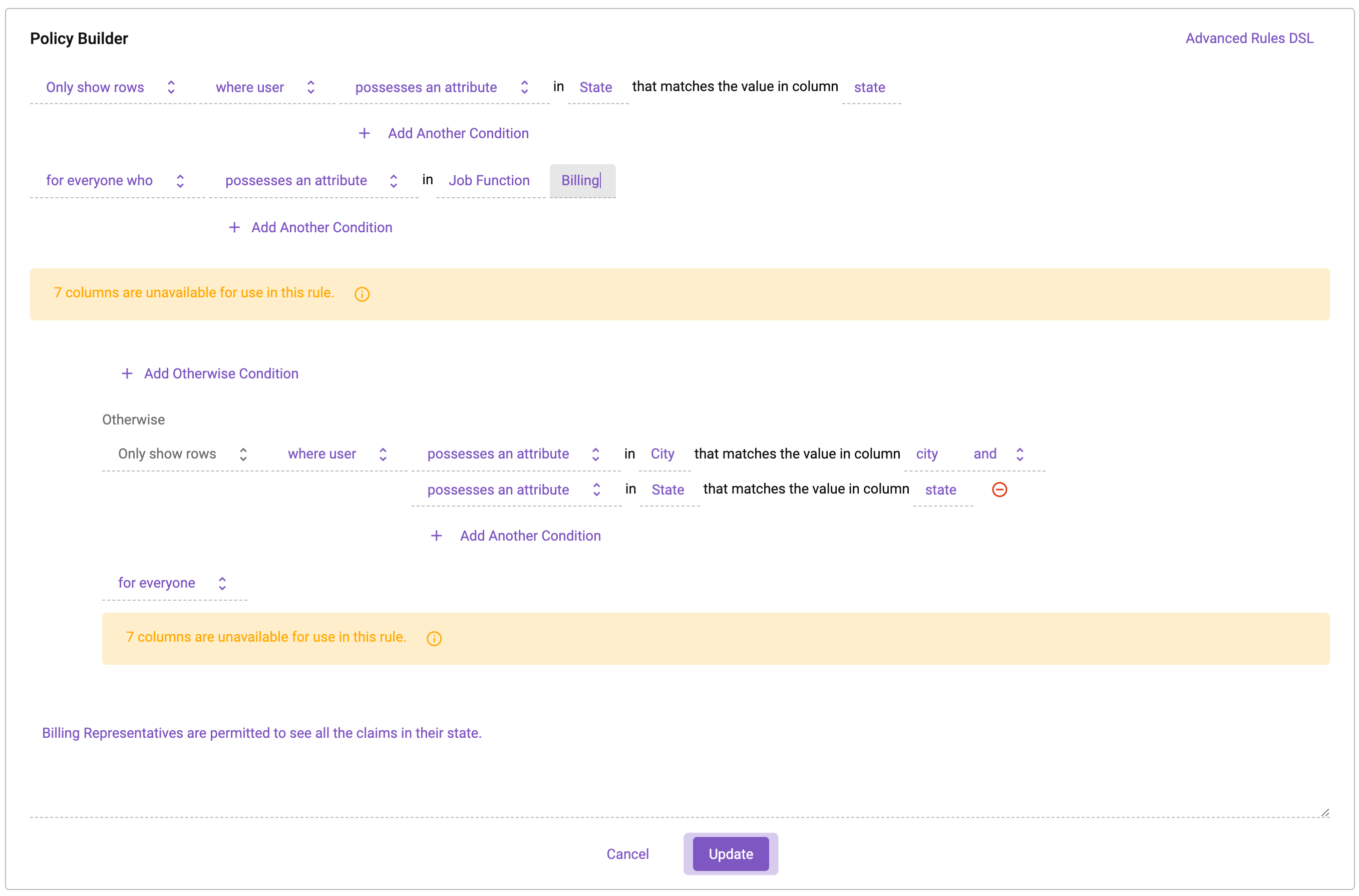The width and height of the screenshot is (1359, 896).
Task: Click the Billing value input field
Action: tap(581, 181)
